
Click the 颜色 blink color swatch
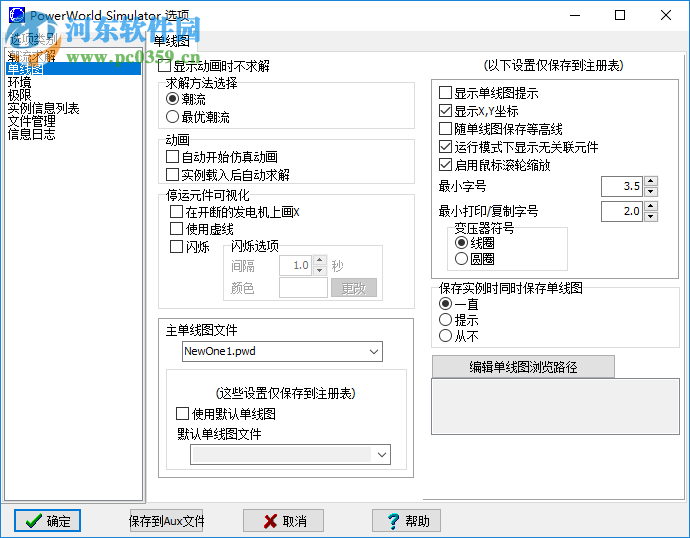click(x=303, y=288)
